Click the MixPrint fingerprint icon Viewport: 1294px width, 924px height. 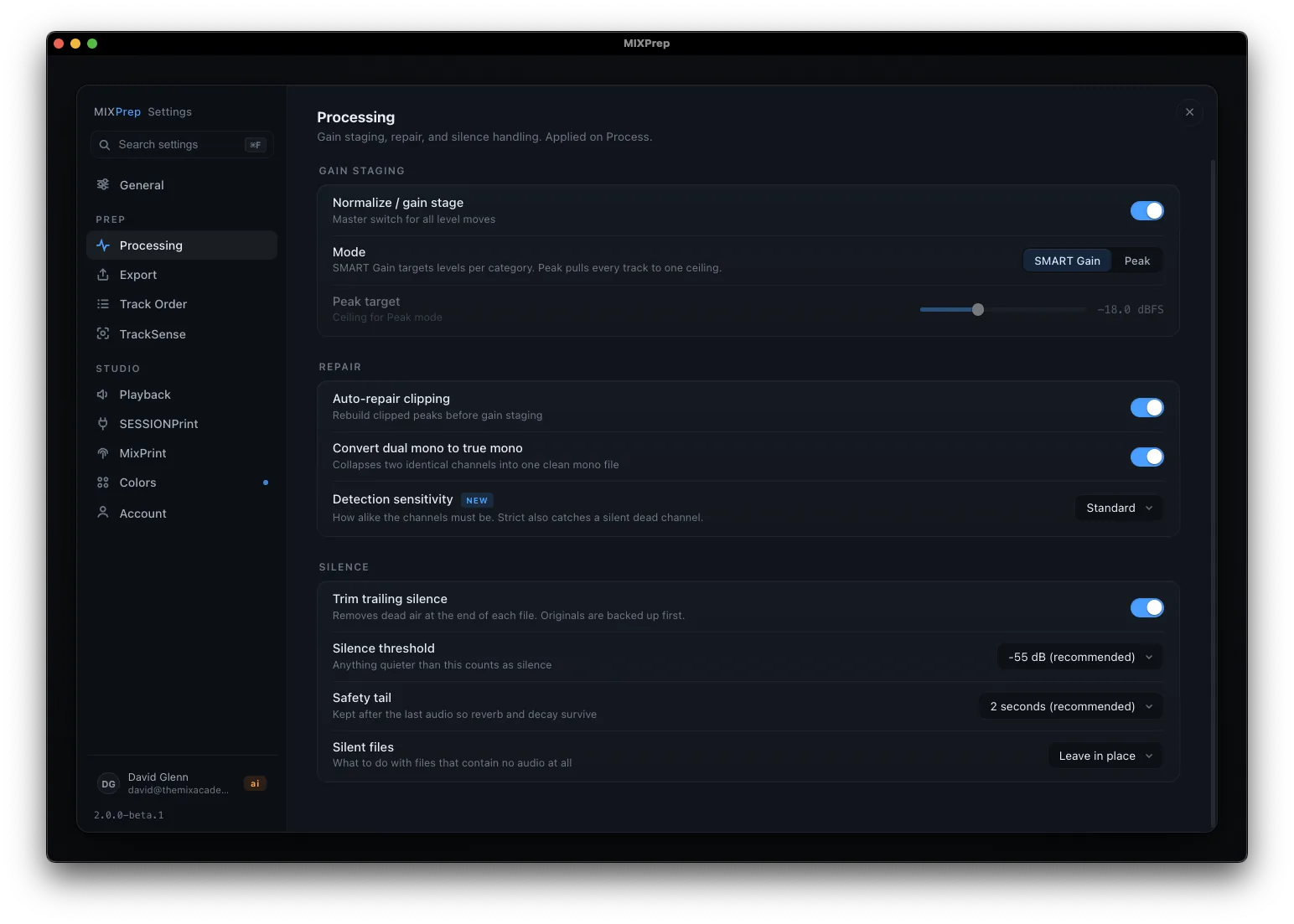tap(103, 453)
